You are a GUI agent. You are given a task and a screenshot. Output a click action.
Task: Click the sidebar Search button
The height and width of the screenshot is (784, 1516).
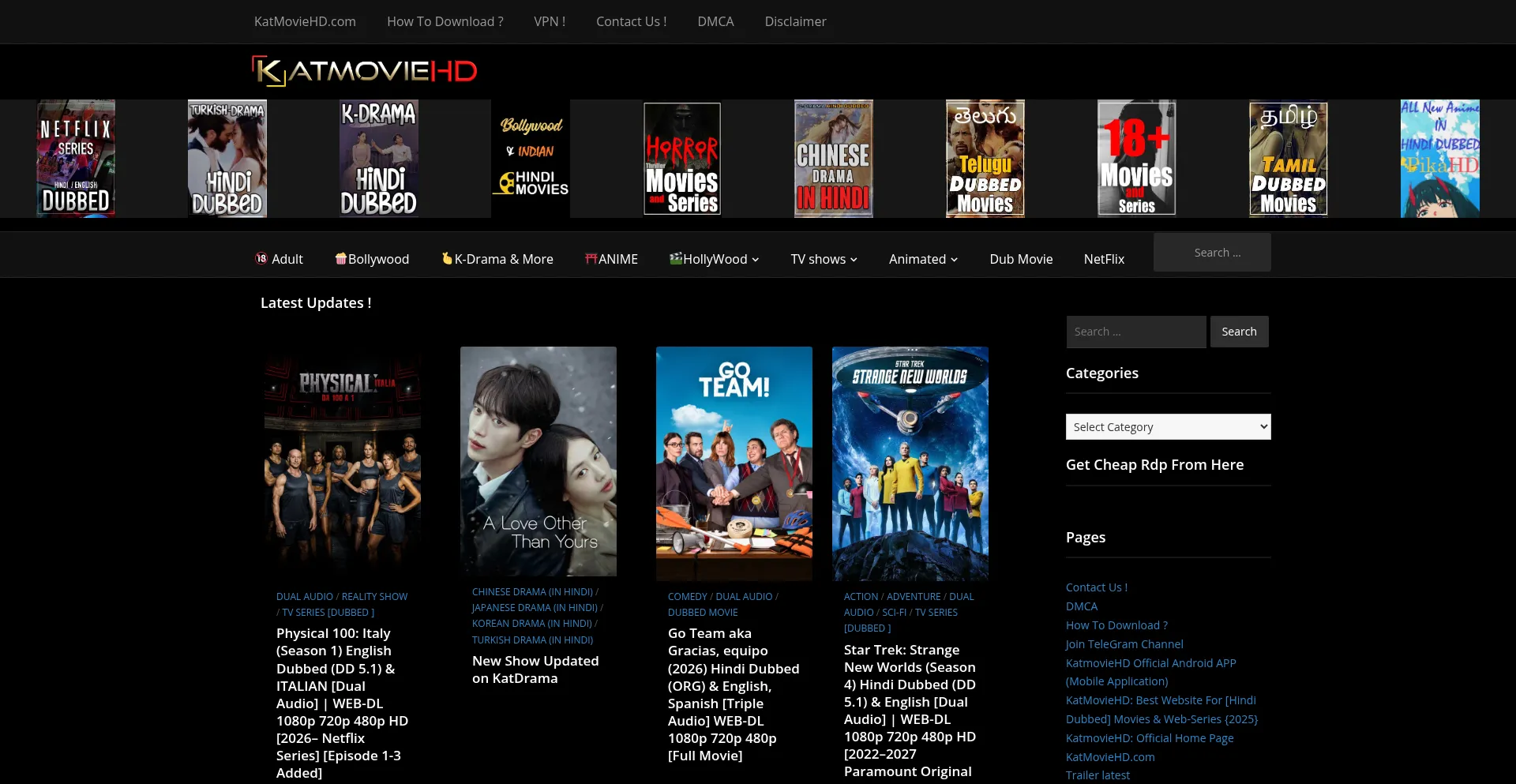[x=1239, y=332]
